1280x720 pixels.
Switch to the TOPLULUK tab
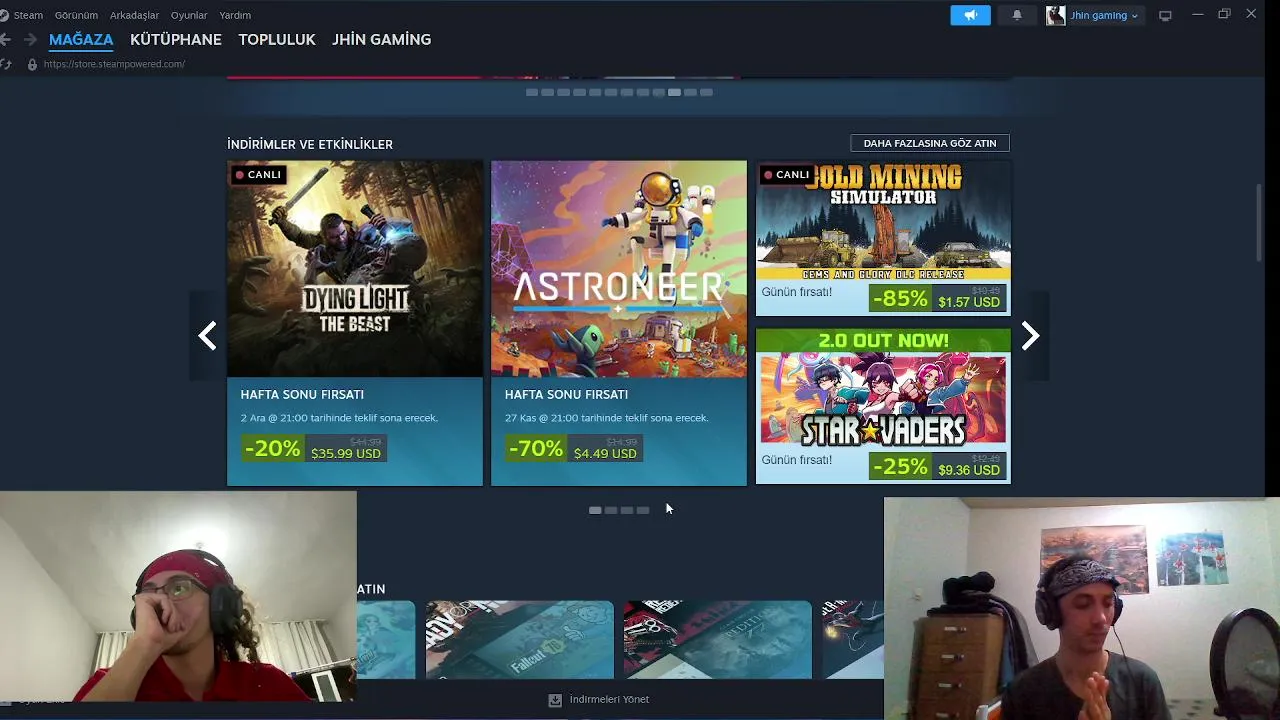(277, 40)
